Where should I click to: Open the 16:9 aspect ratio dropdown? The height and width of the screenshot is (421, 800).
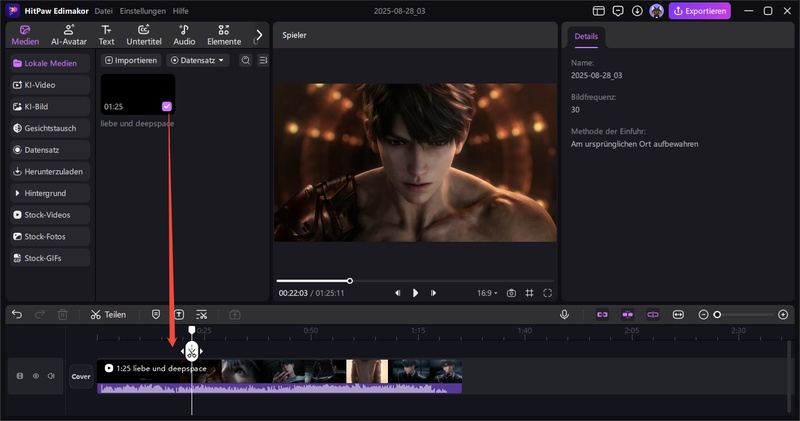click(487, 293)
